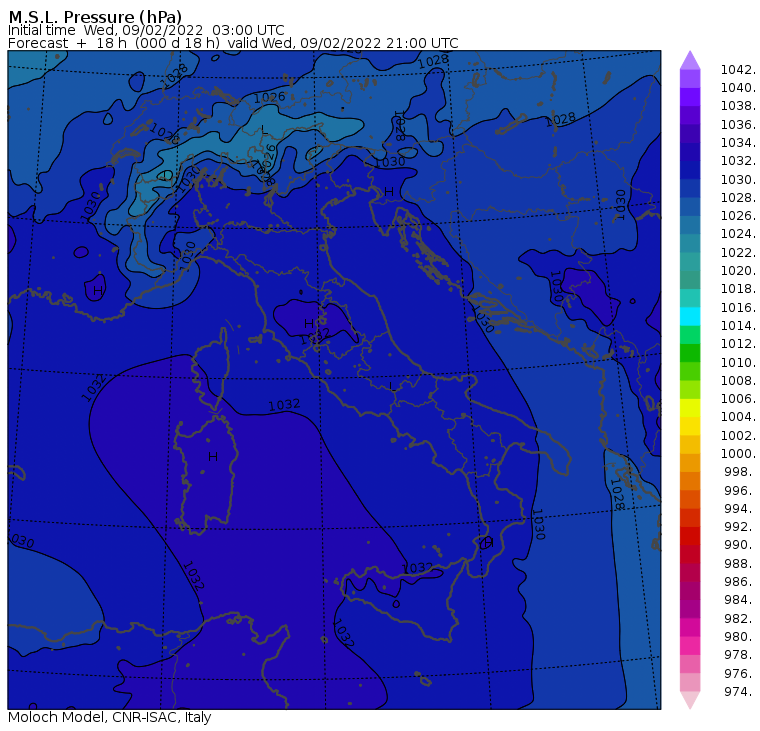Click the 1000. legend label
This screenshot has height=731, width=760.
coord(738,453)
